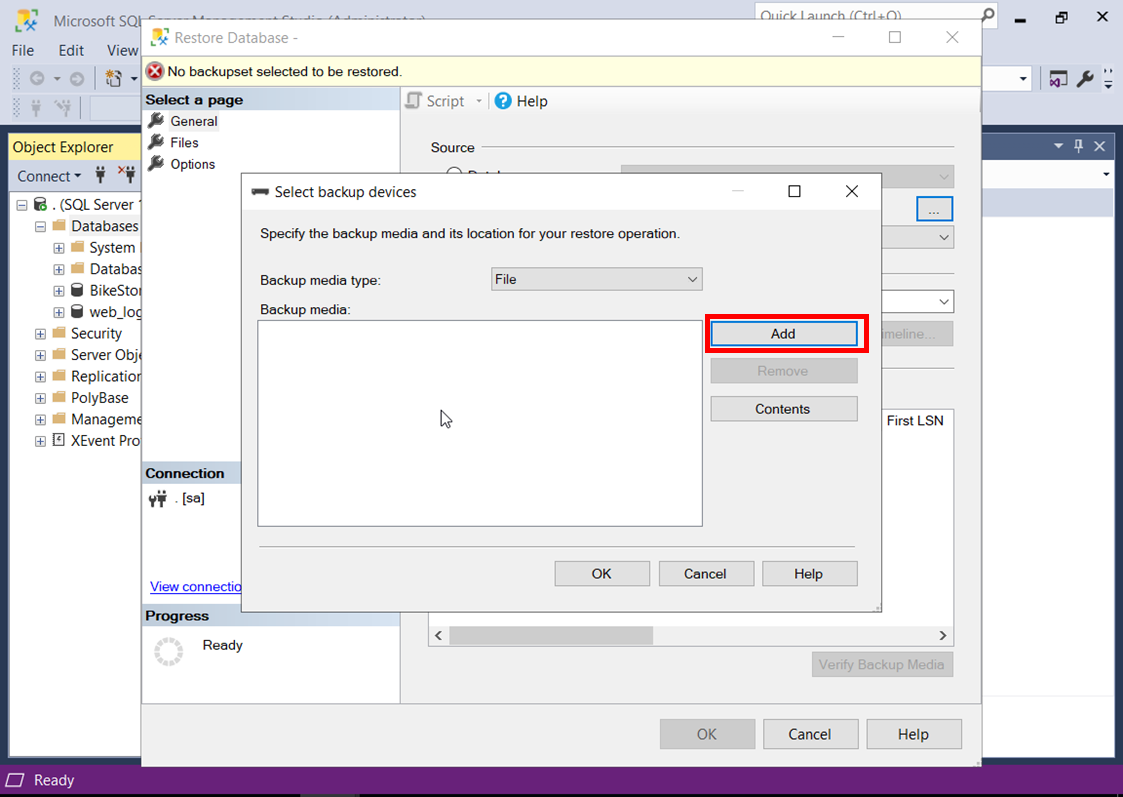The height and width of the screenshot is (797, 1123).
Task: Collapse the SQL Server root node
Action: click(21, 205)
